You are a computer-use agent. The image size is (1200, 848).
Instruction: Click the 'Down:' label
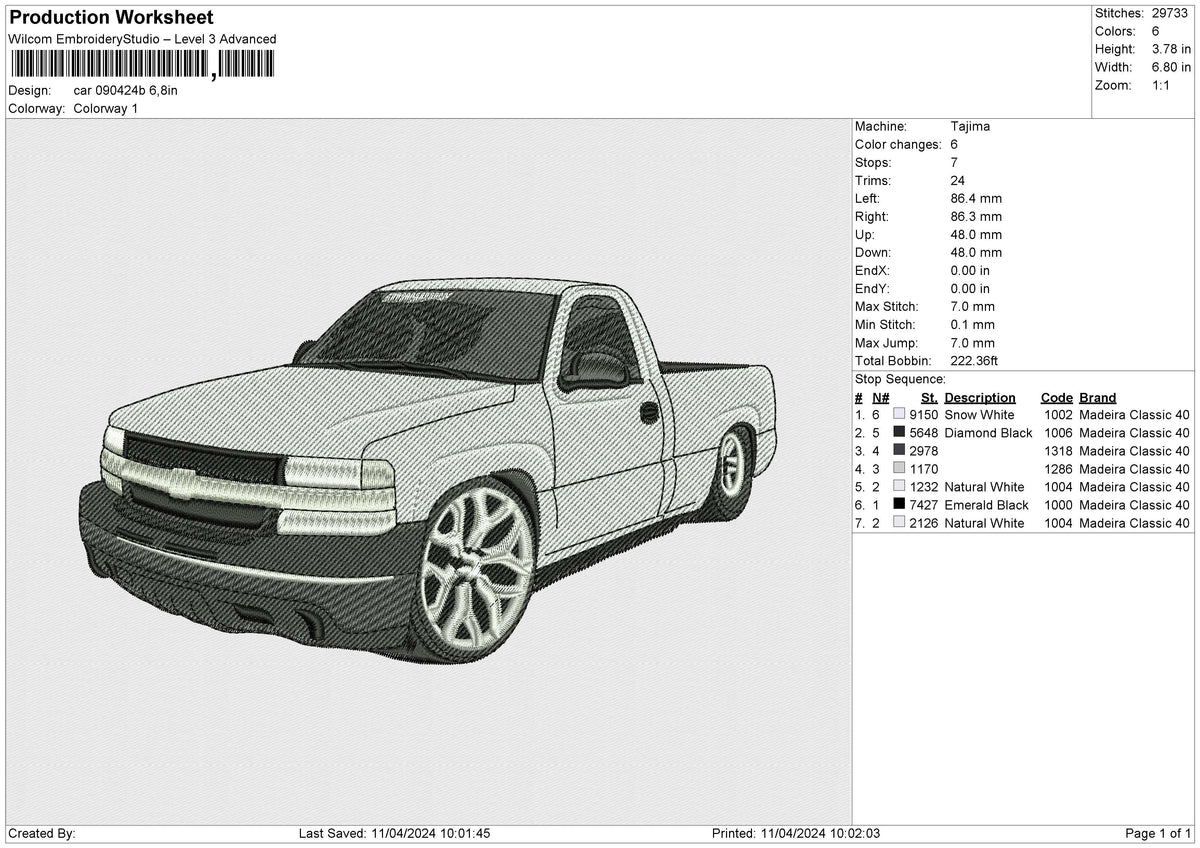tap(873, 252)
